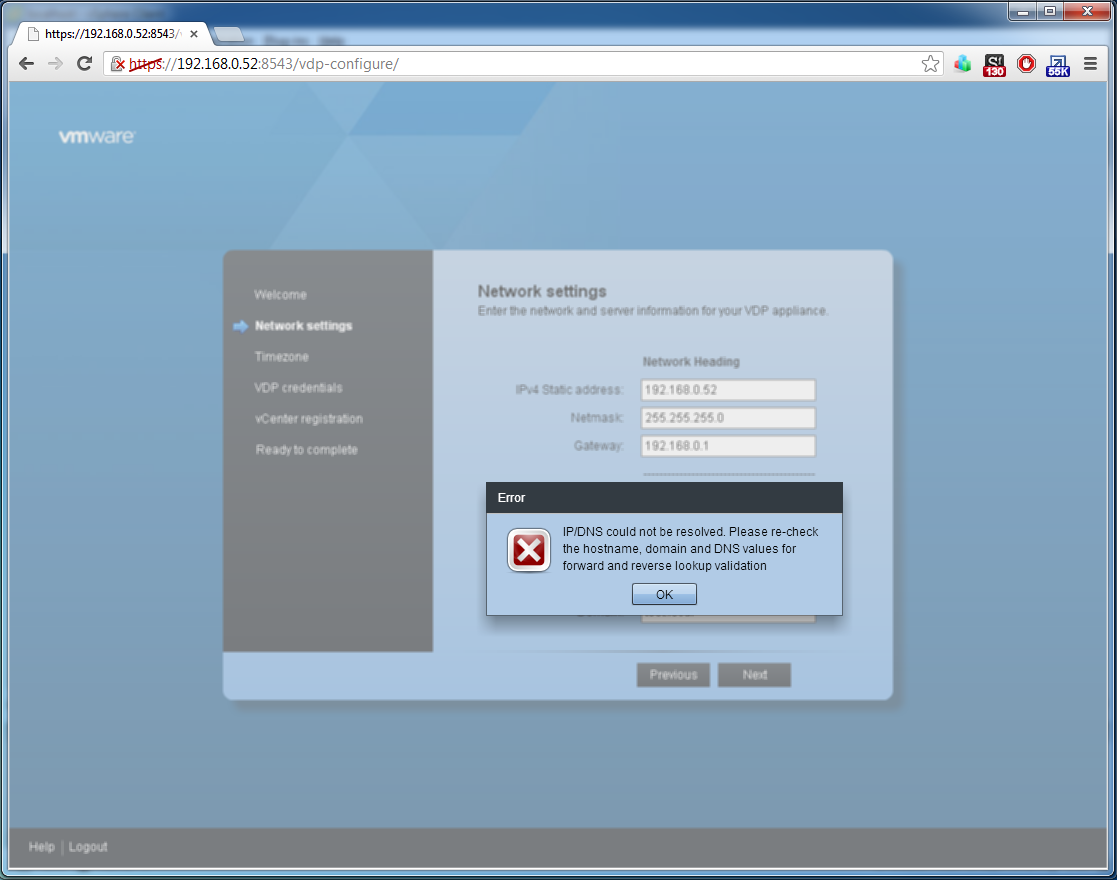Open the Help link in footer
1117x880 pixels.
[x=41, y=847]
